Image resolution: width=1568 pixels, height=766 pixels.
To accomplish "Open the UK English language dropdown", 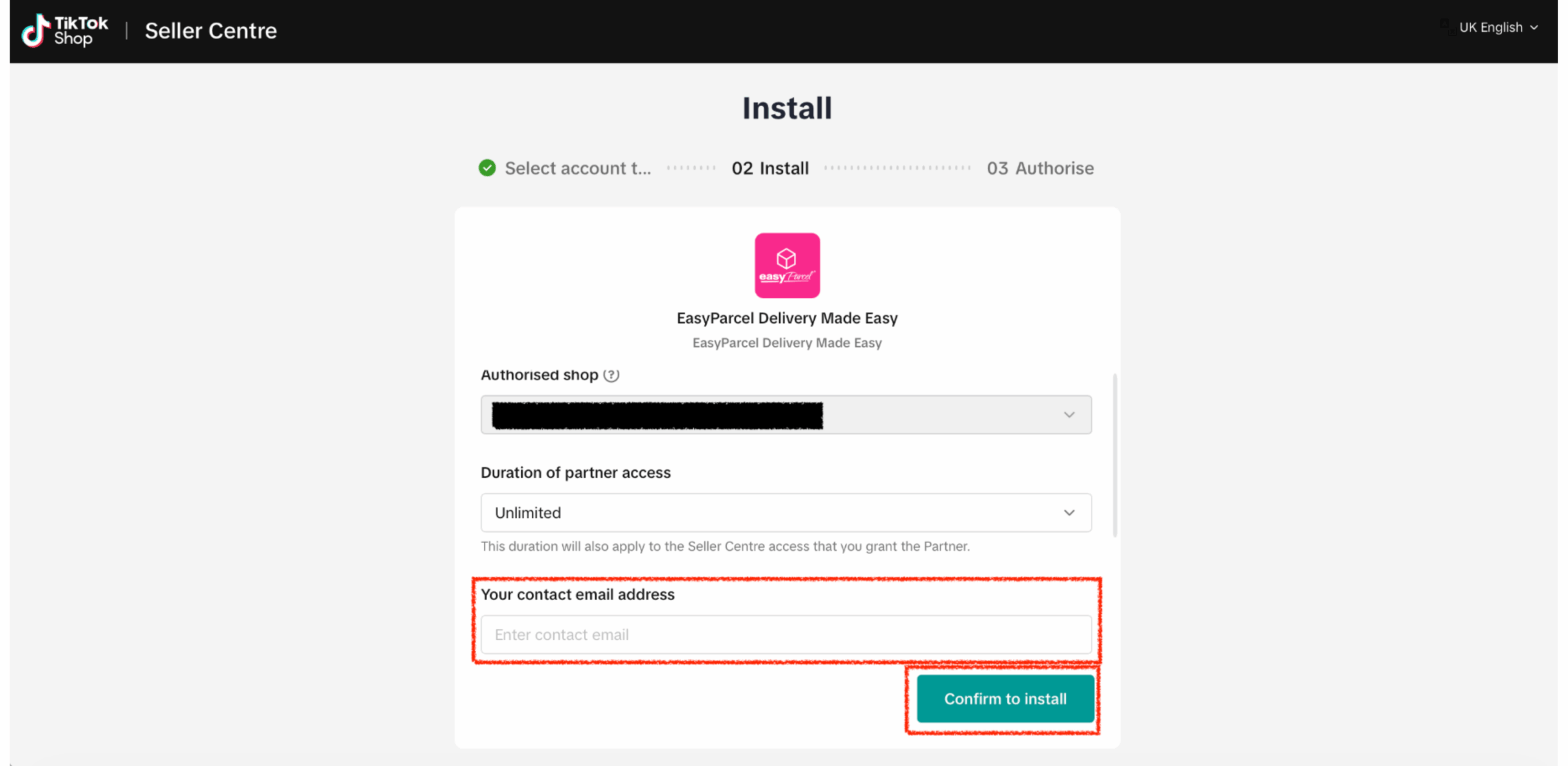I will click(1498, 28).
